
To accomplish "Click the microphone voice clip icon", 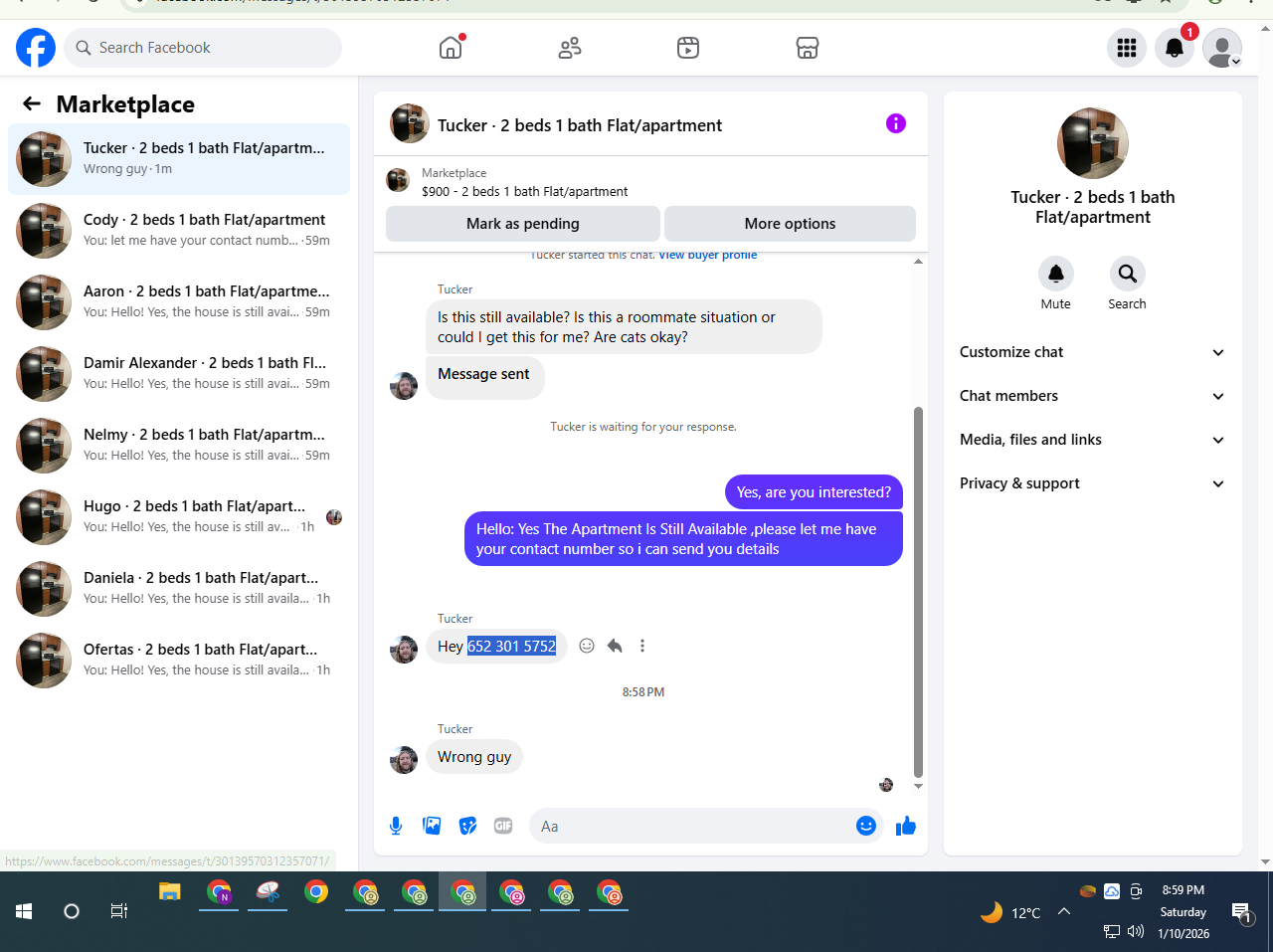I will point(396,826).
